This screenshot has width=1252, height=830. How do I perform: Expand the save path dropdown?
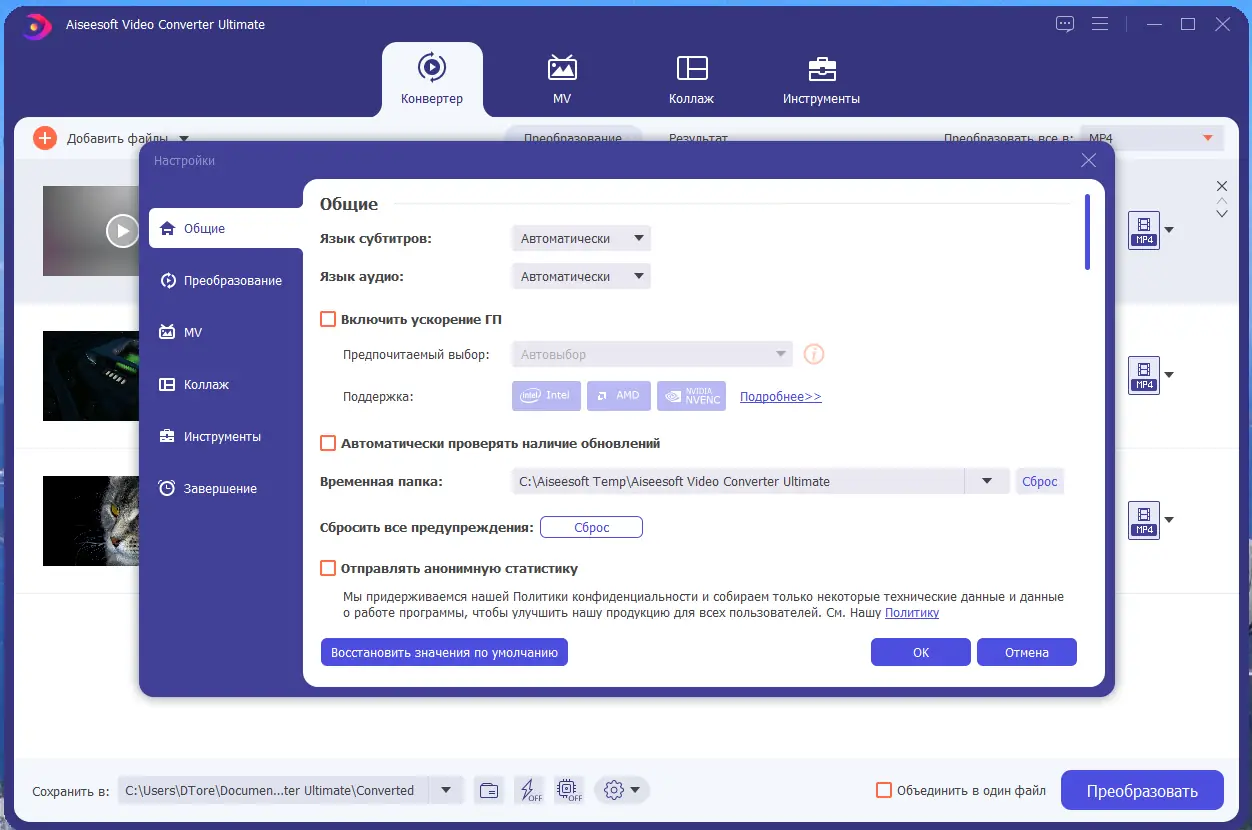(x=446, y=790)
